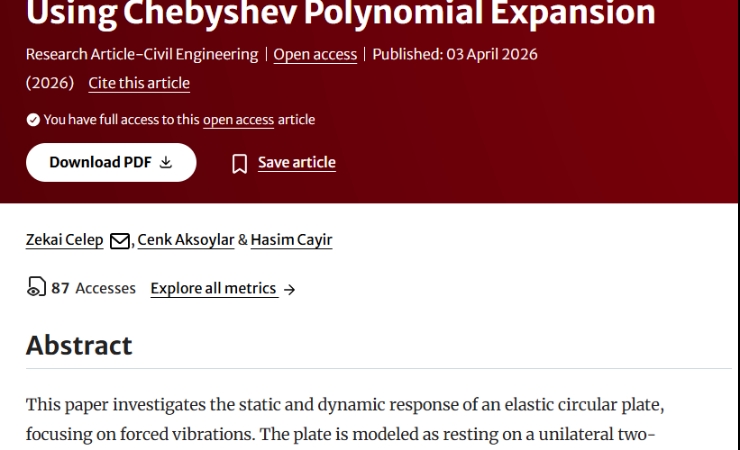Screen dimensions: 740x450
Task: Open the Open access link near publication date
Action: click(315, 54)
